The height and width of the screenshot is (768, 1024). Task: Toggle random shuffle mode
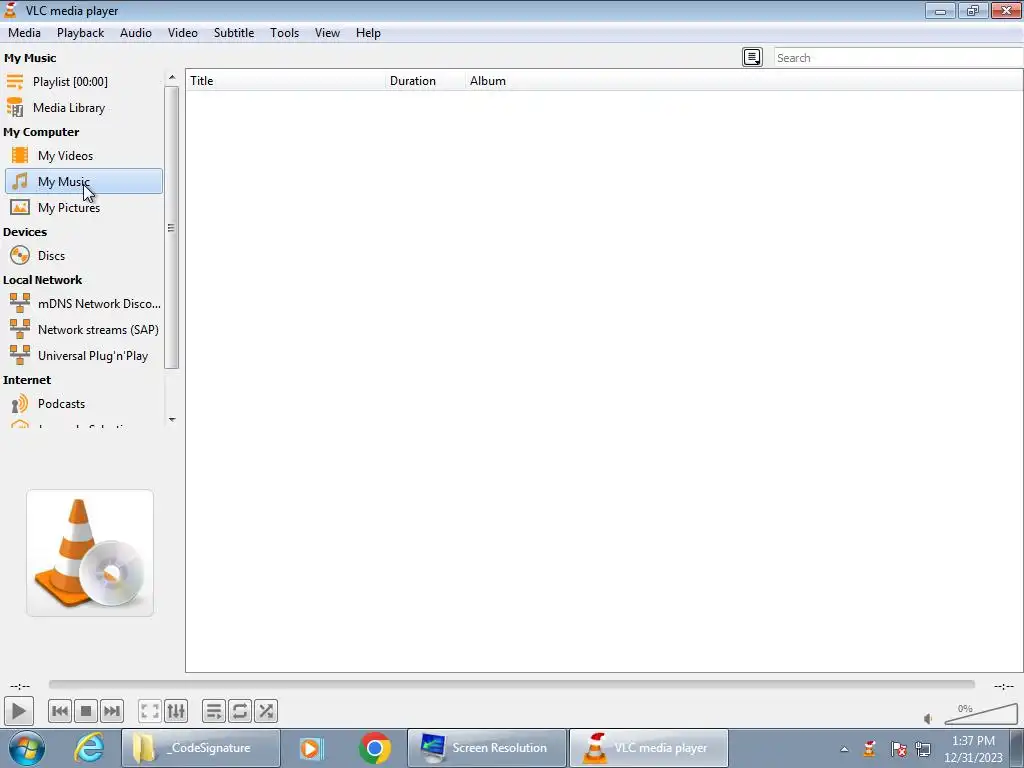[x=266, y=711]
